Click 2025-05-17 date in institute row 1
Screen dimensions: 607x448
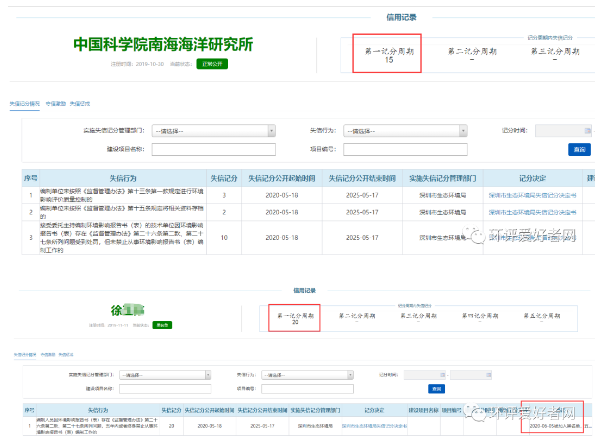click(362, 196)
